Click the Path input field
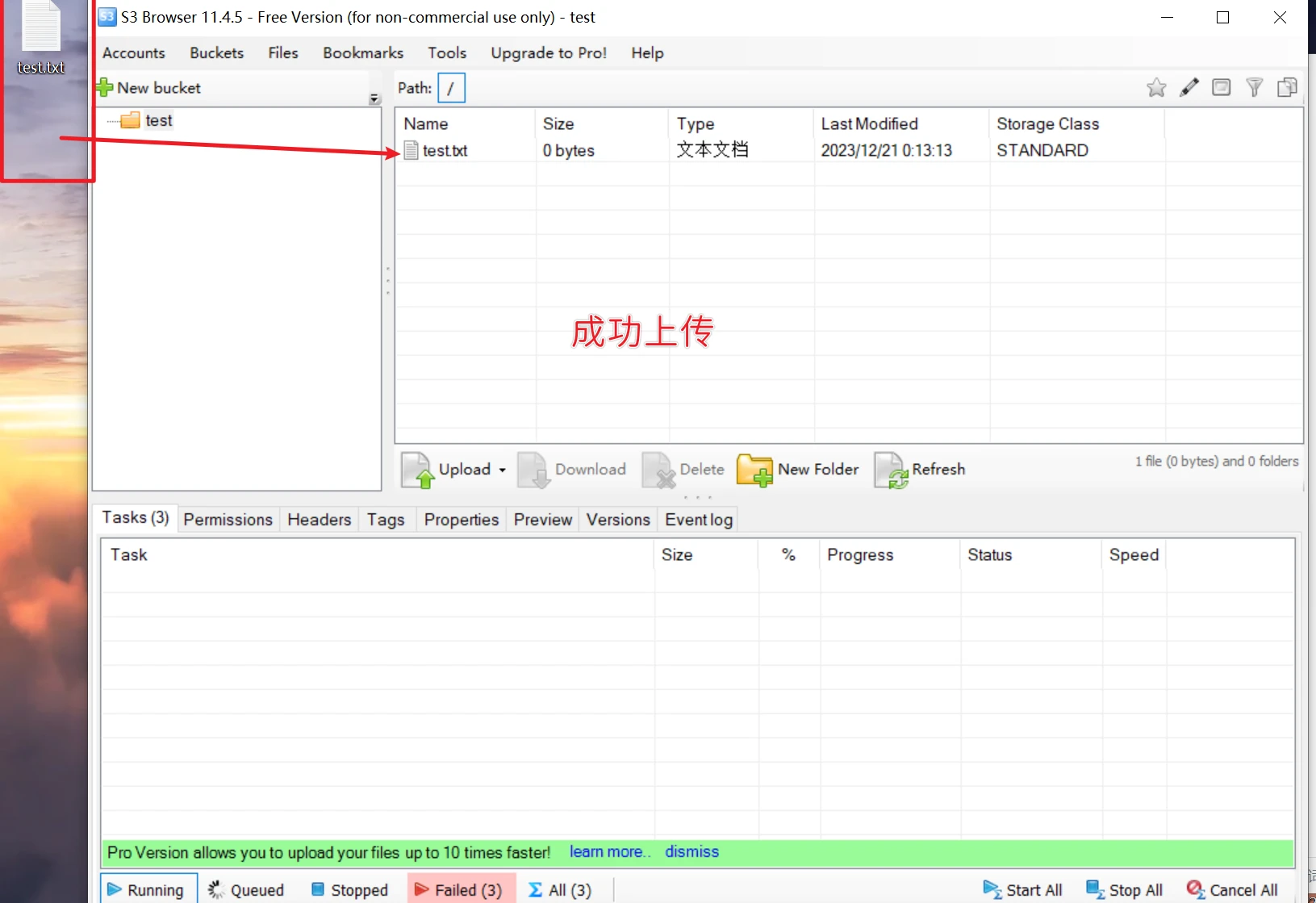This screenshot has height=903, width=1316. click(x=451, y=88)
